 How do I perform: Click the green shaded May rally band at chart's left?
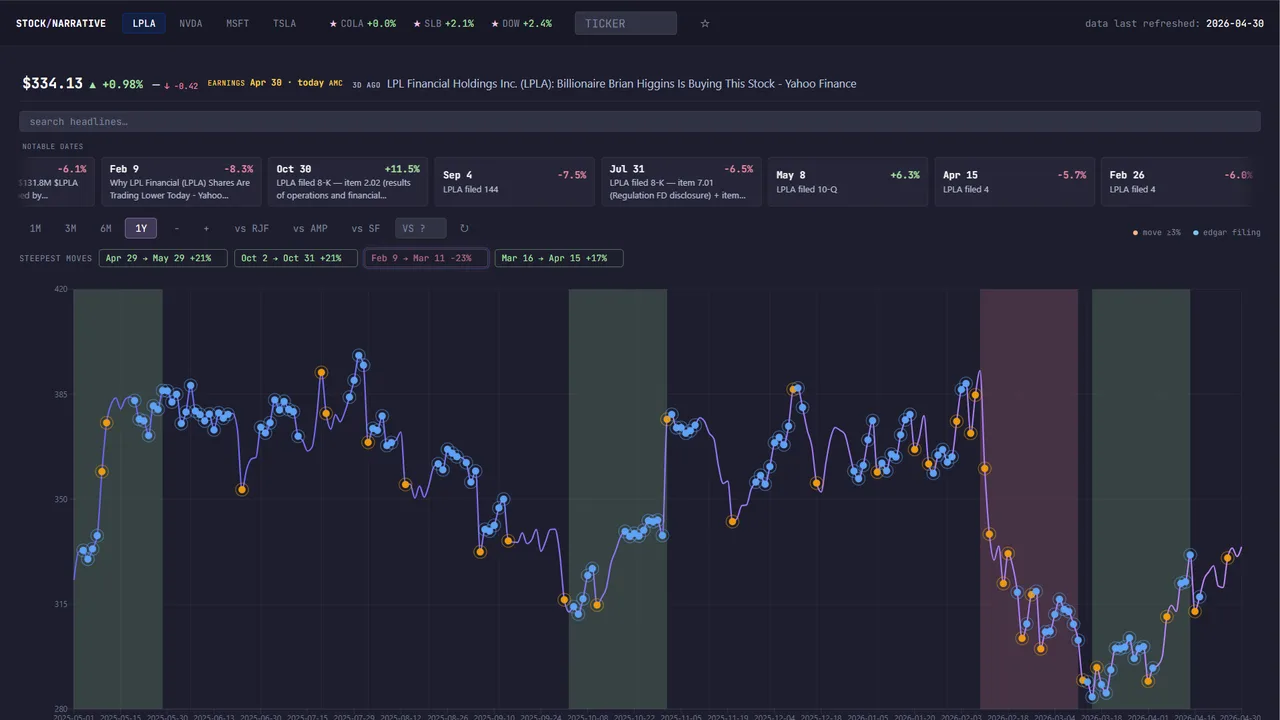click(118, 498)
